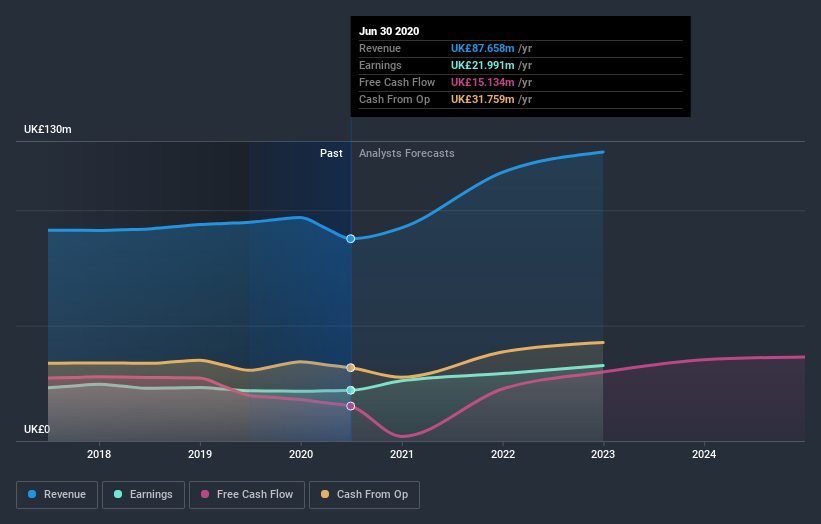
Task: Toggle the Free Cash Flow legend button
Action: [247, 495]
